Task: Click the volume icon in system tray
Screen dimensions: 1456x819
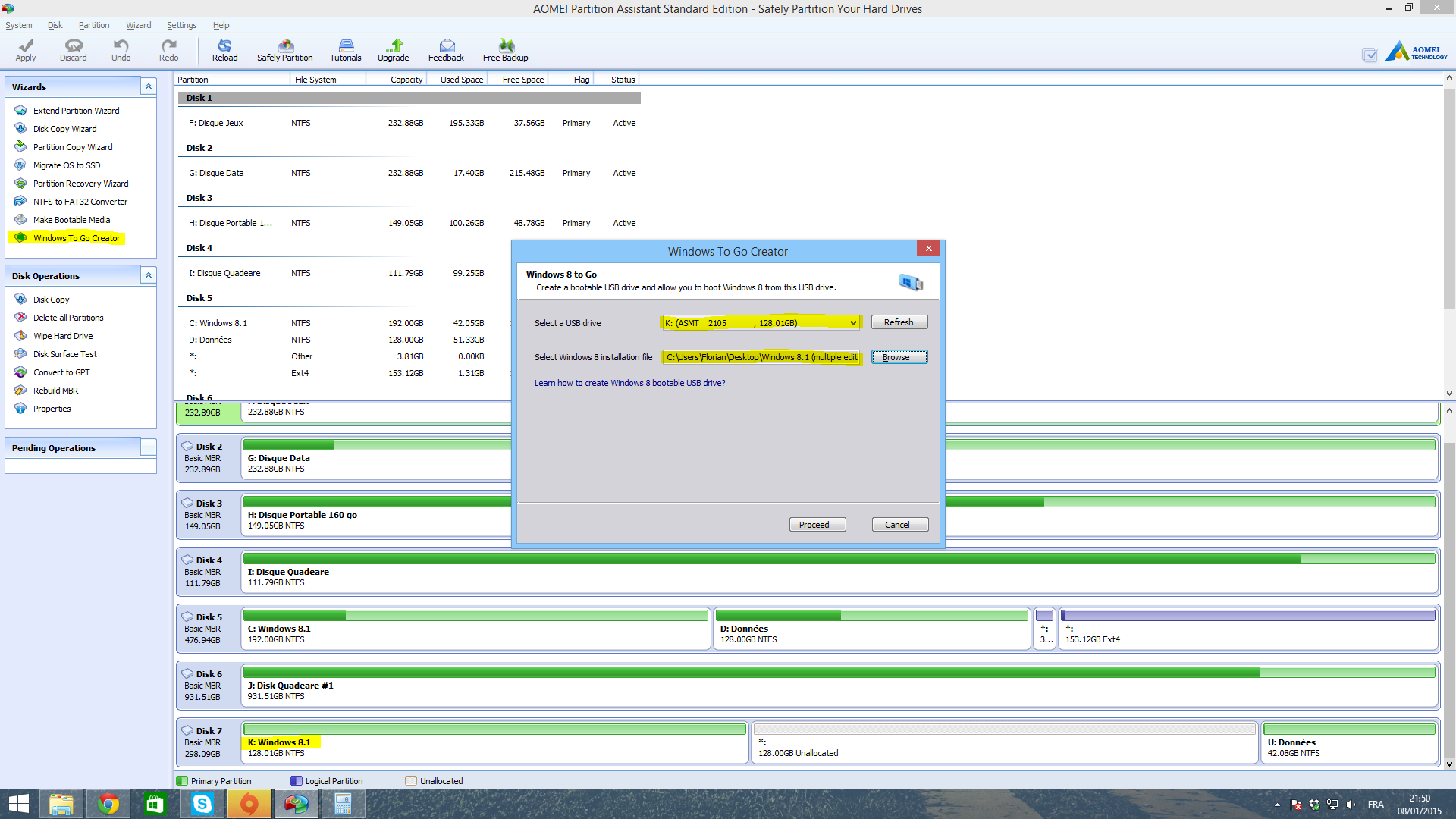Action: 1351,805
